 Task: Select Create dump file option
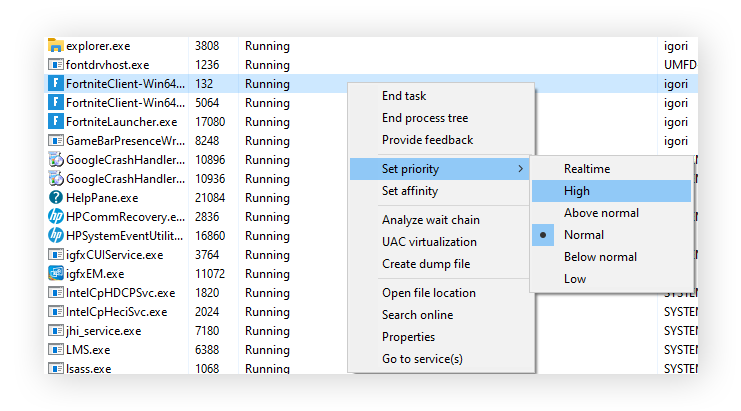[x=425, y=264]
